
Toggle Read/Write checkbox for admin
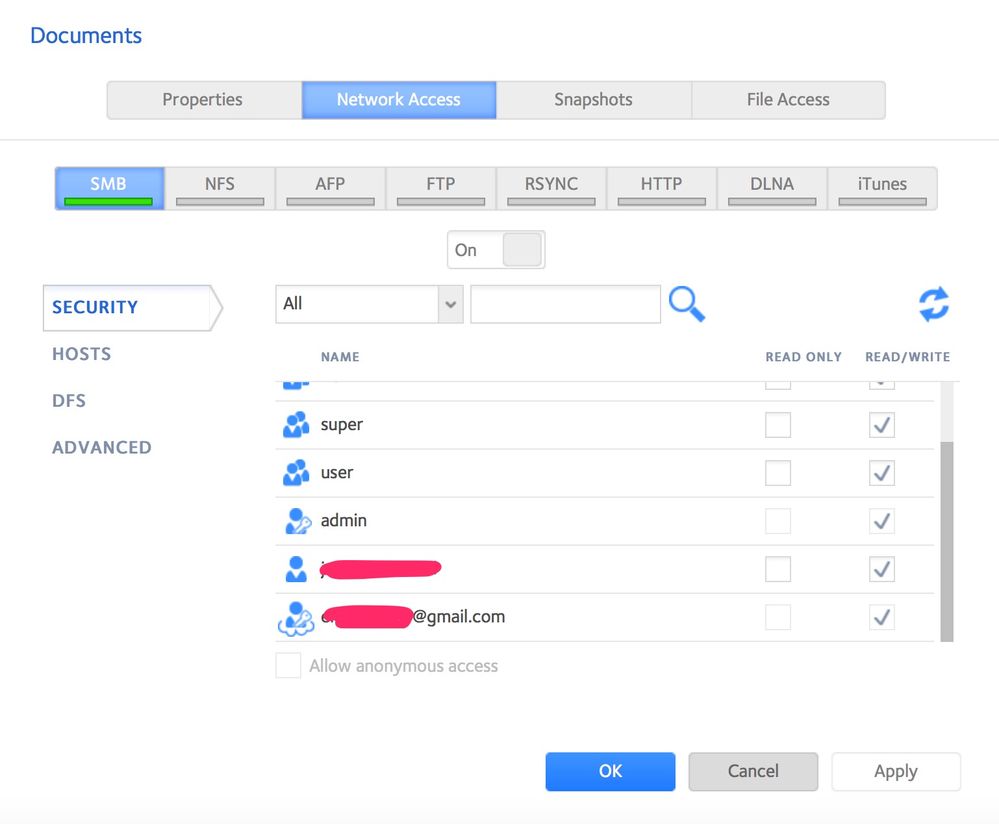(x=882, y=521)
